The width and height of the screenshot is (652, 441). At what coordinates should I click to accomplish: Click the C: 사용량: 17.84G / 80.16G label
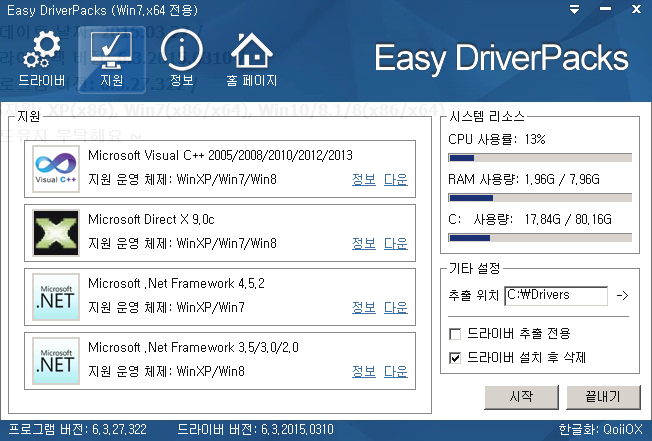(x=530, y=219)
